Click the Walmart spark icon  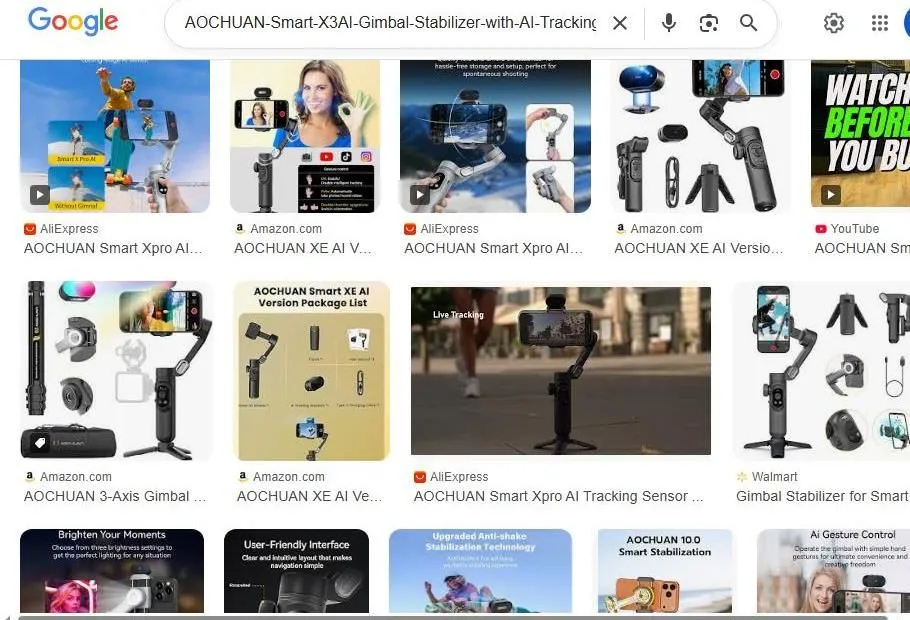click(x=742, y=477)
